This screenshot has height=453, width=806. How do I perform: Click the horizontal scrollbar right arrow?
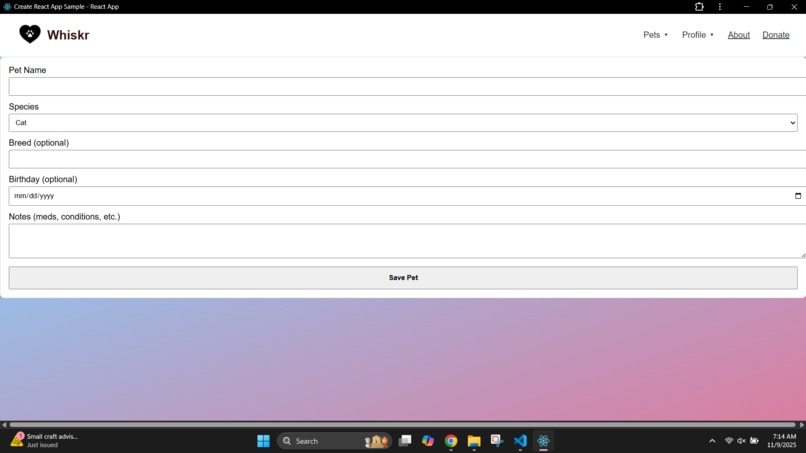coord(801,425)
